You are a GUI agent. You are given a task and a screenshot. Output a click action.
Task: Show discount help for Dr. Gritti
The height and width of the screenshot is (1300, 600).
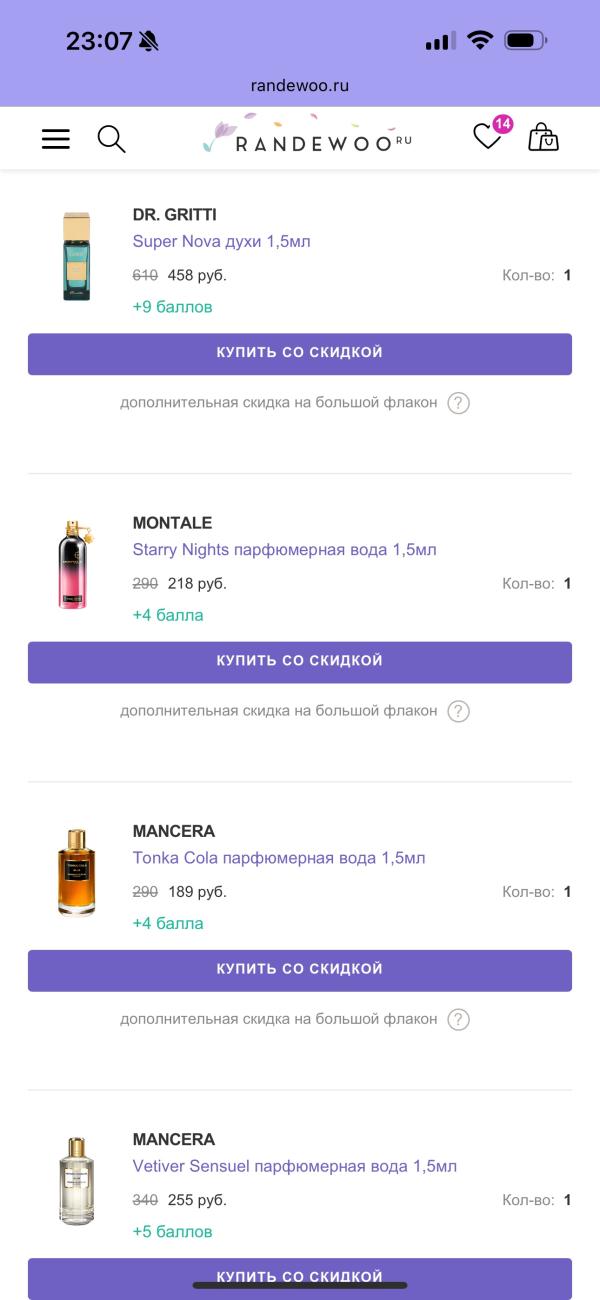point(458,403)
